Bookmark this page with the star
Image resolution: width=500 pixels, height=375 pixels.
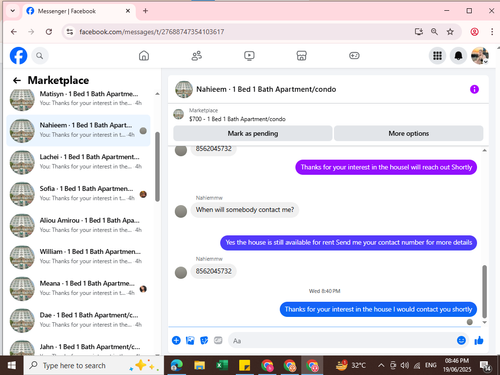pyautogui.click(x=450, y=32)
